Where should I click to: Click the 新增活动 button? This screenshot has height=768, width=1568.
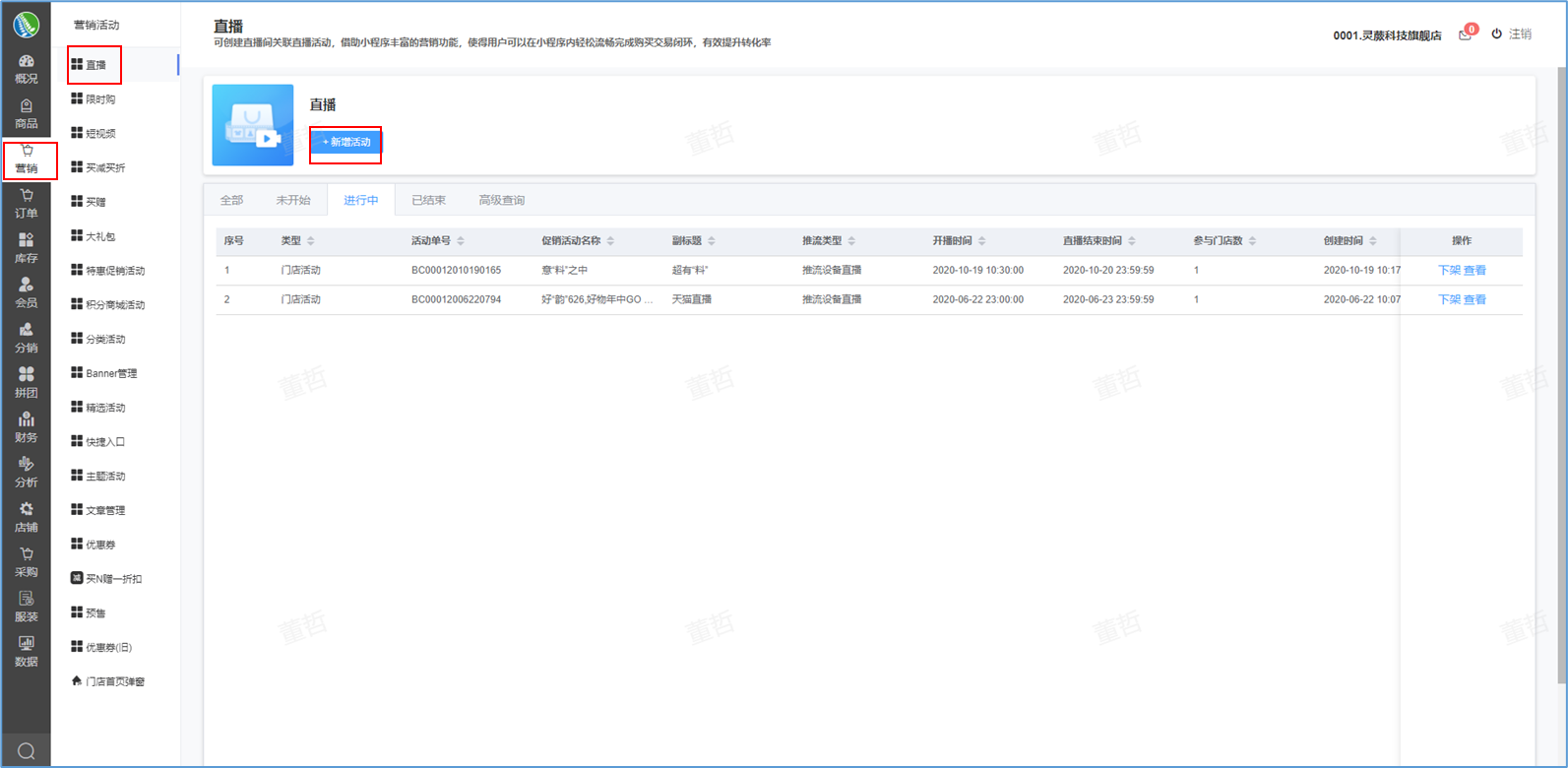point(346,143)
